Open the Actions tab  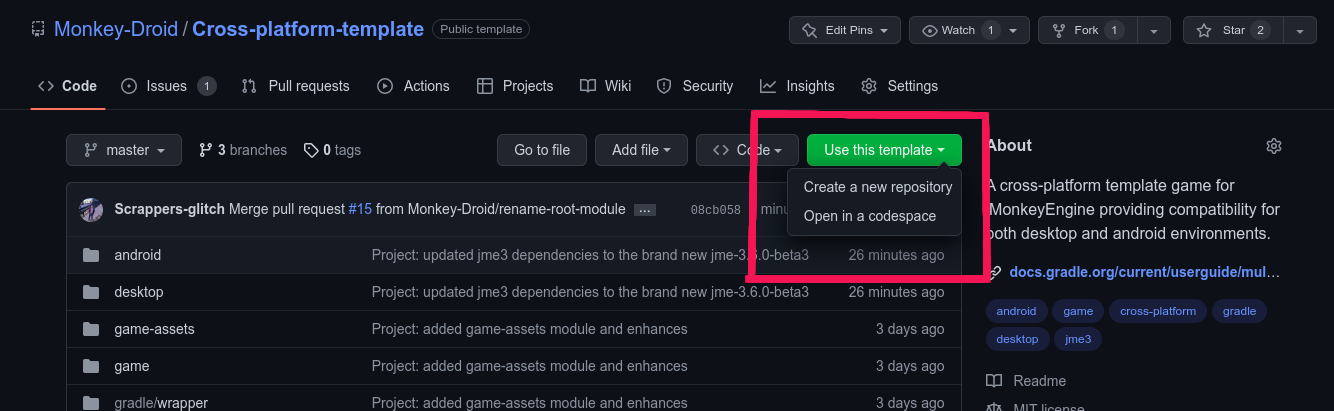point(413,86)
